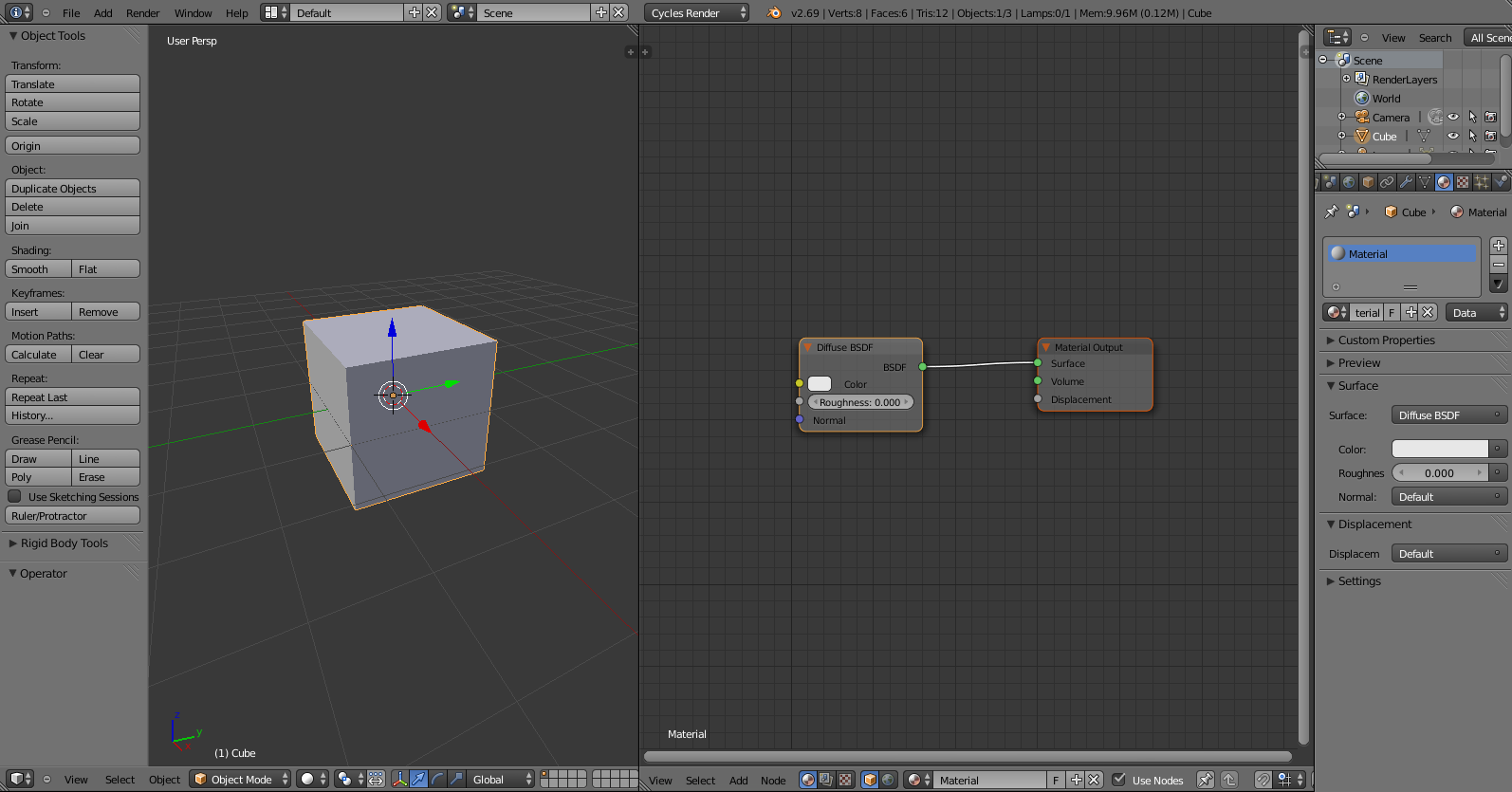This screenshot has width=1512, height=792.
Task: Click the pin icon in node editor header
Action: click(x=1205, y=780)
